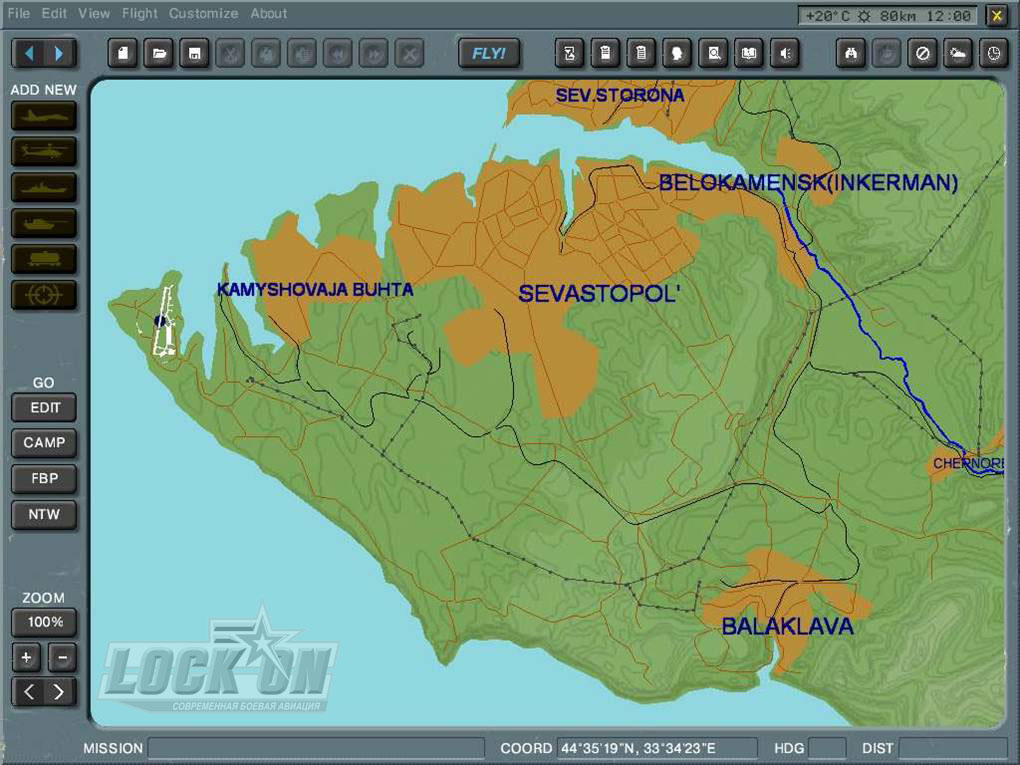
Task: Add a new ship unit
Action: pos(44,188)
